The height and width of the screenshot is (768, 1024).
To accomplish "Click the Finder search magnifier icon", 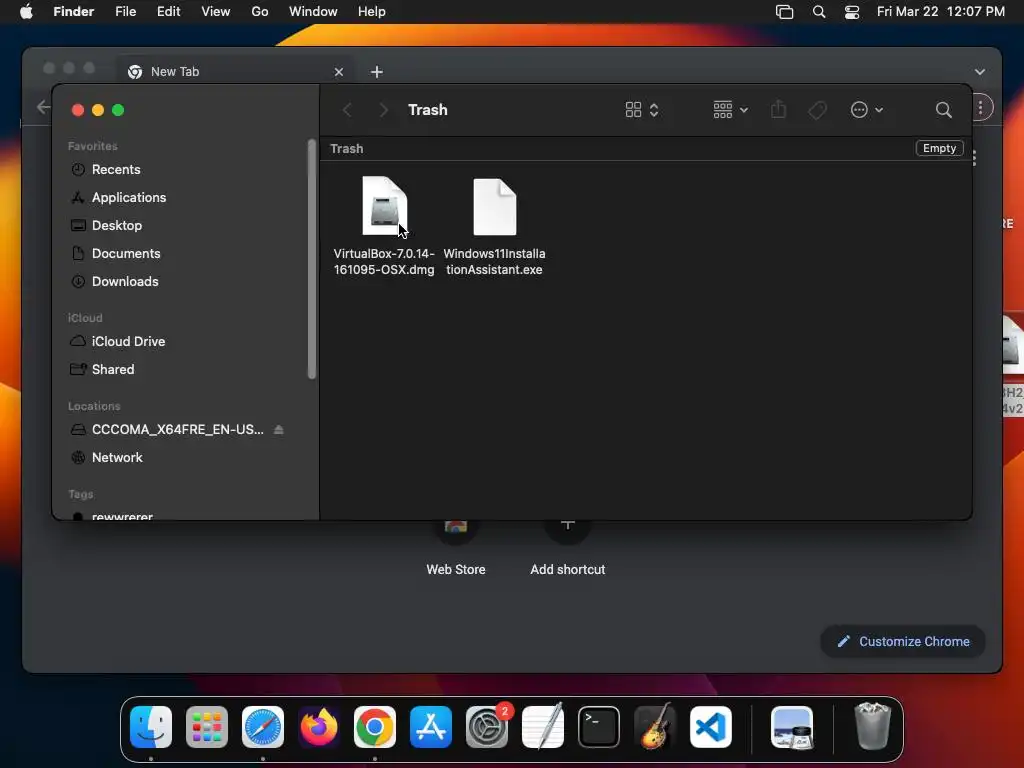I will [x=943, y=110].
